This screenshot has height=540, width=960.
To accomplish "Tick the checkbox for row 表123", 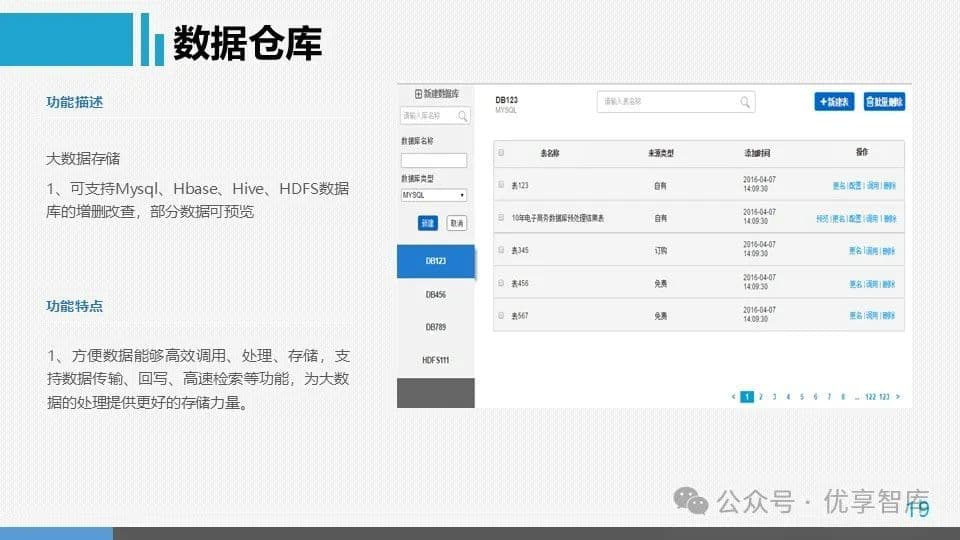I will point(501,185).
